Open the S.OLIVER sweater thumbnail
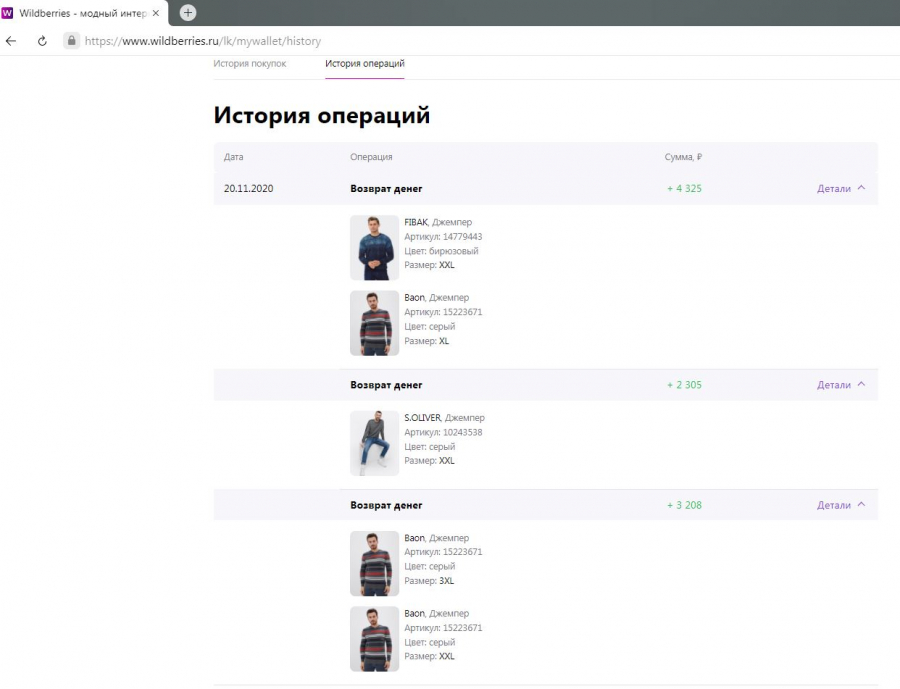The height and width of the screenshot is (689, 900). tap(374, 443)
